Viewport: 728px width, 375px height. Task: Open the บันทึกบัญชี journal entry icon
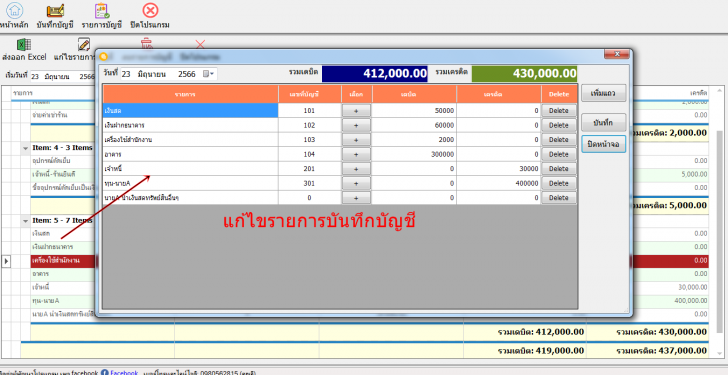pos(55,10)
